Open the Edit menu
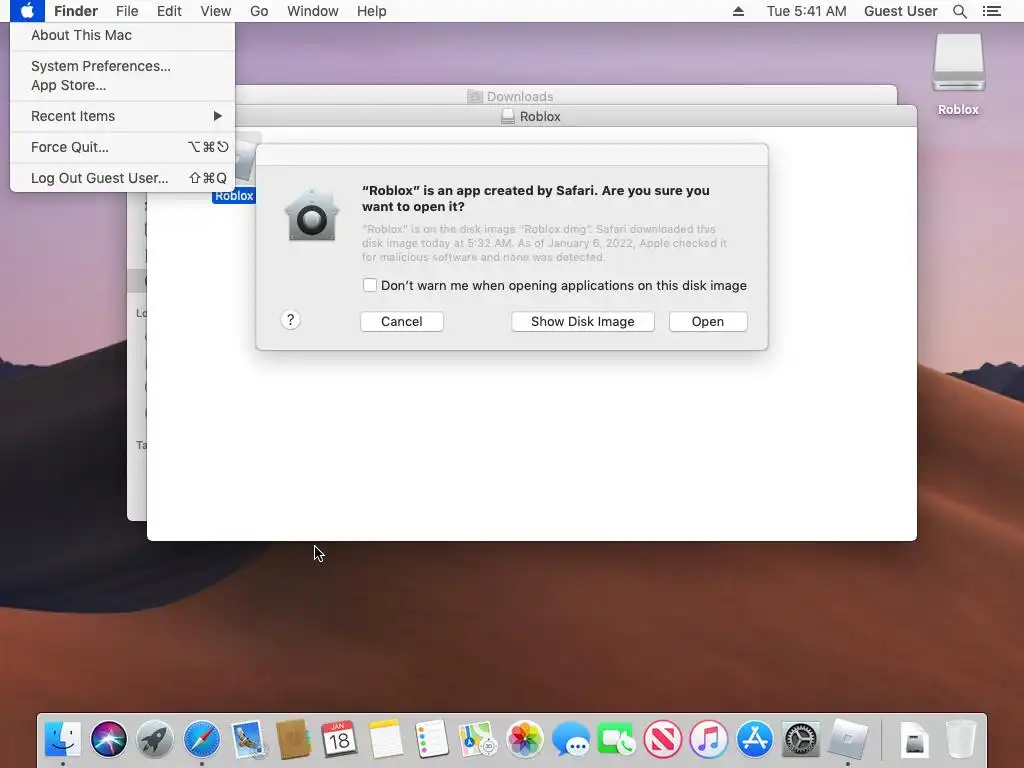The image size is (1024, 768). tap(169, 11)
